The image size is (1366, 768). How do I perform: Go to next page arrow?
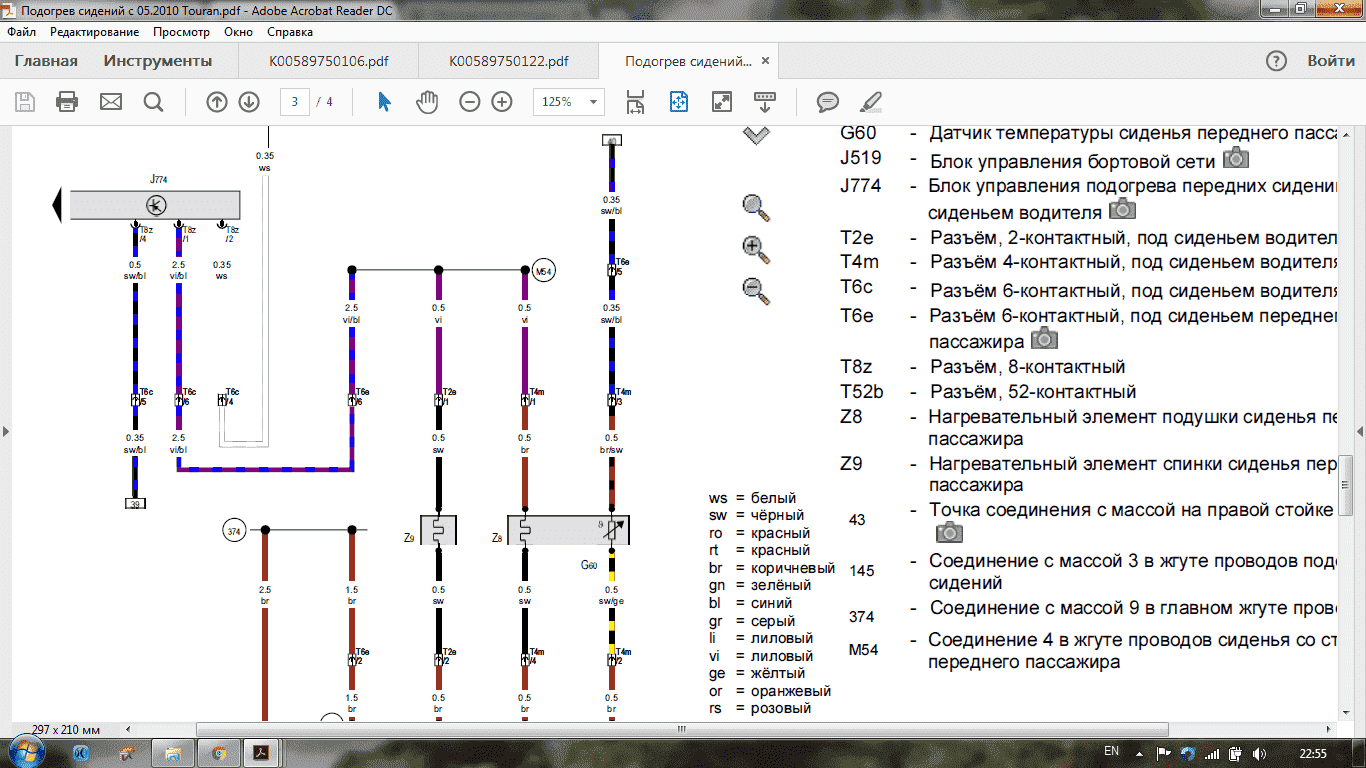(x=249, y=102)
